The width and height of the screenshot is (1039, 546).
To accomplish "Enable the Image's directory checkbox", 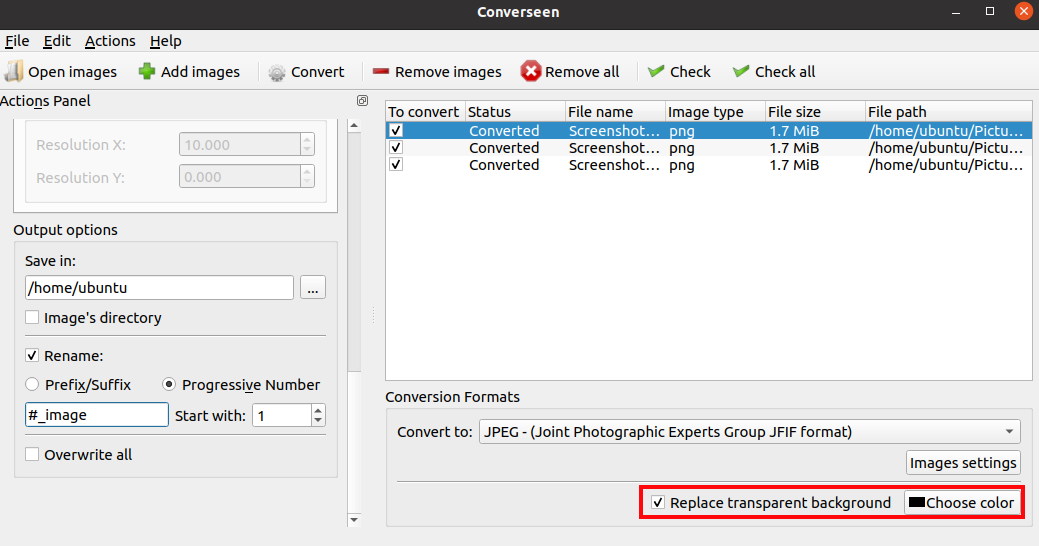I will pyautogui.click(x=32, y=317).
